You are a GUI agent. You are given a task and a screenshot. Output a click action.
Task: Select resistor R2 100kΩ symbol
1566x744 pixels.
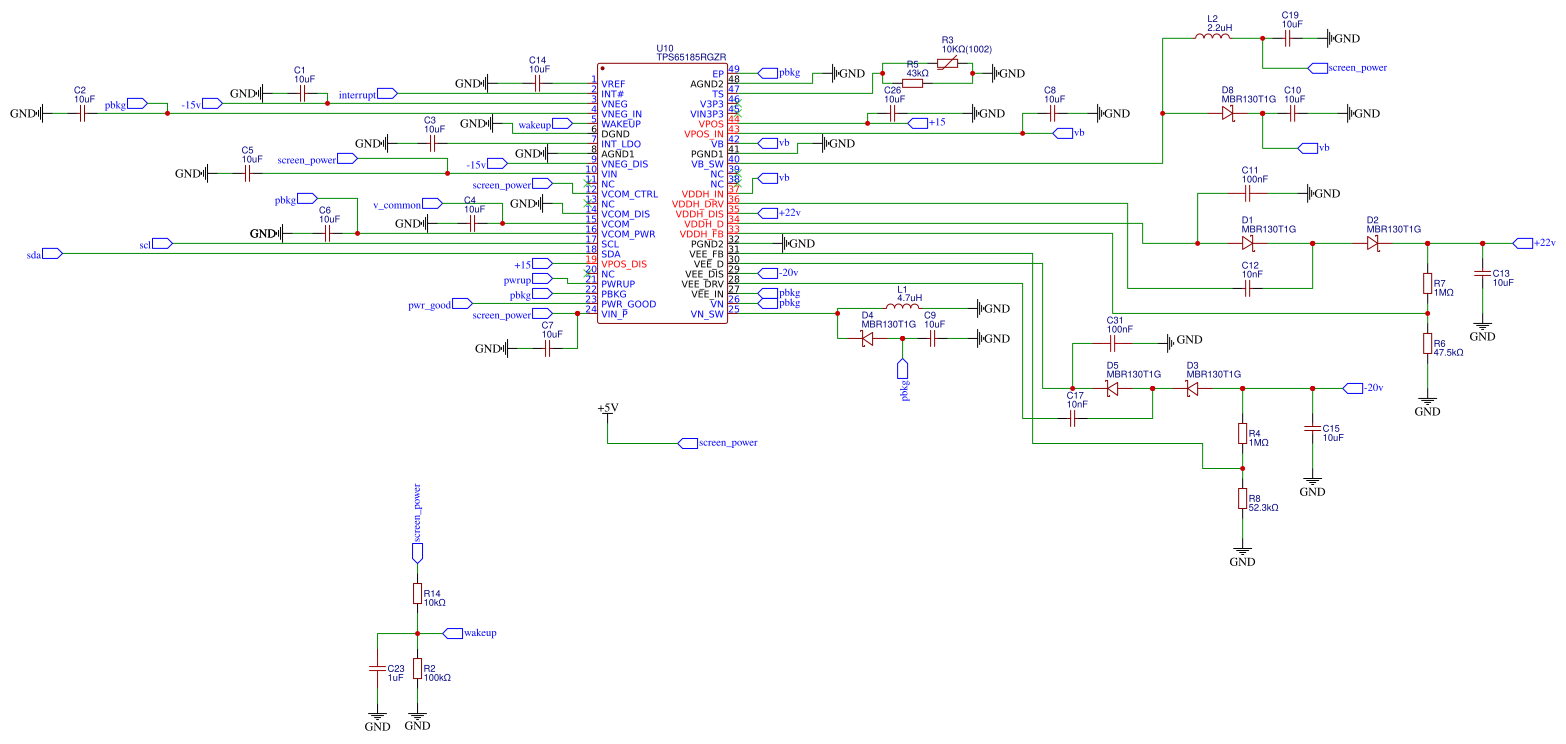tap(417, 668)
